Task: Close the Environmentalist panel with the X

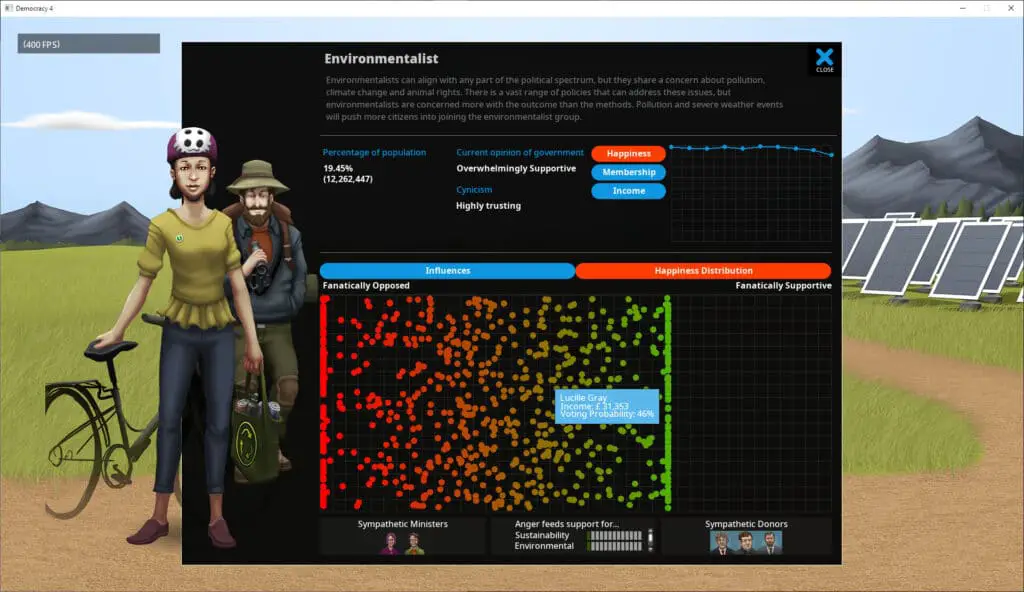Action: pos(824,59)
